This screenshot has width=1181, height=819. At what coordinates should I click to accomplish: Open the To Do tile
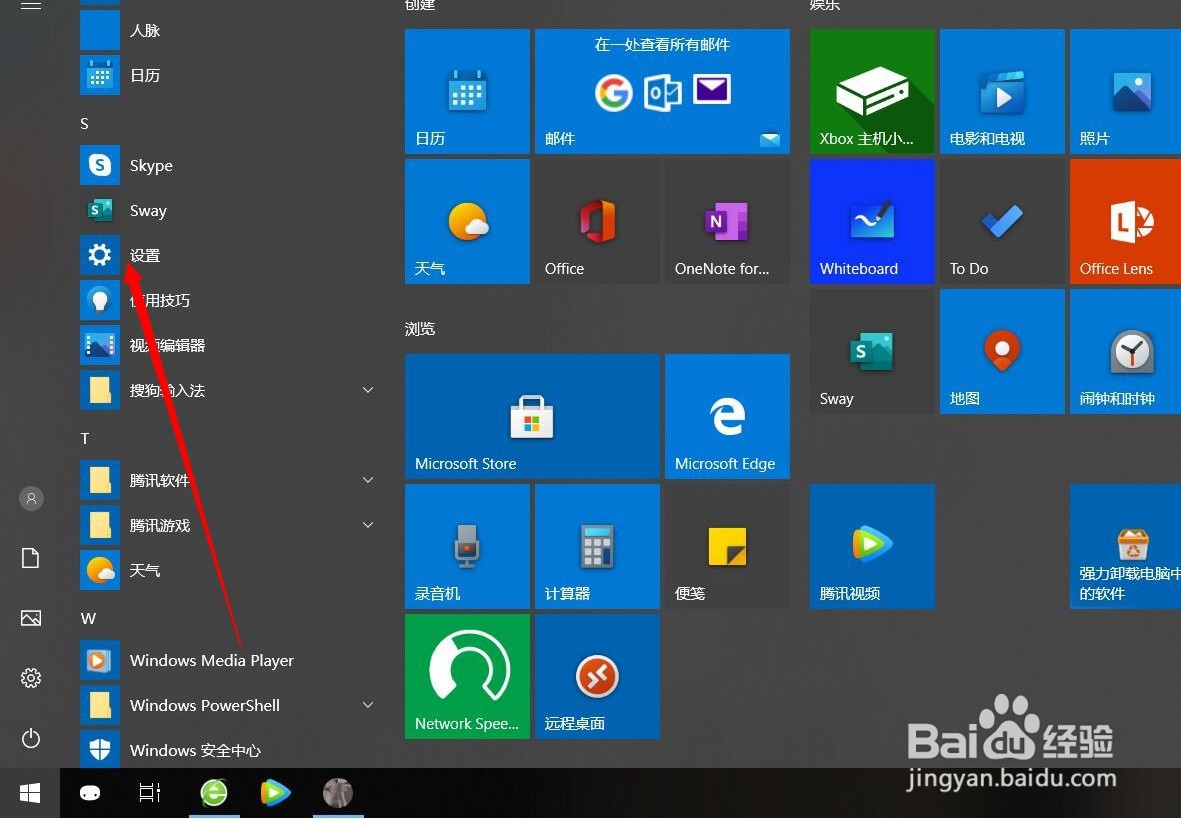pyautogui.click(x=1002, y=222)
